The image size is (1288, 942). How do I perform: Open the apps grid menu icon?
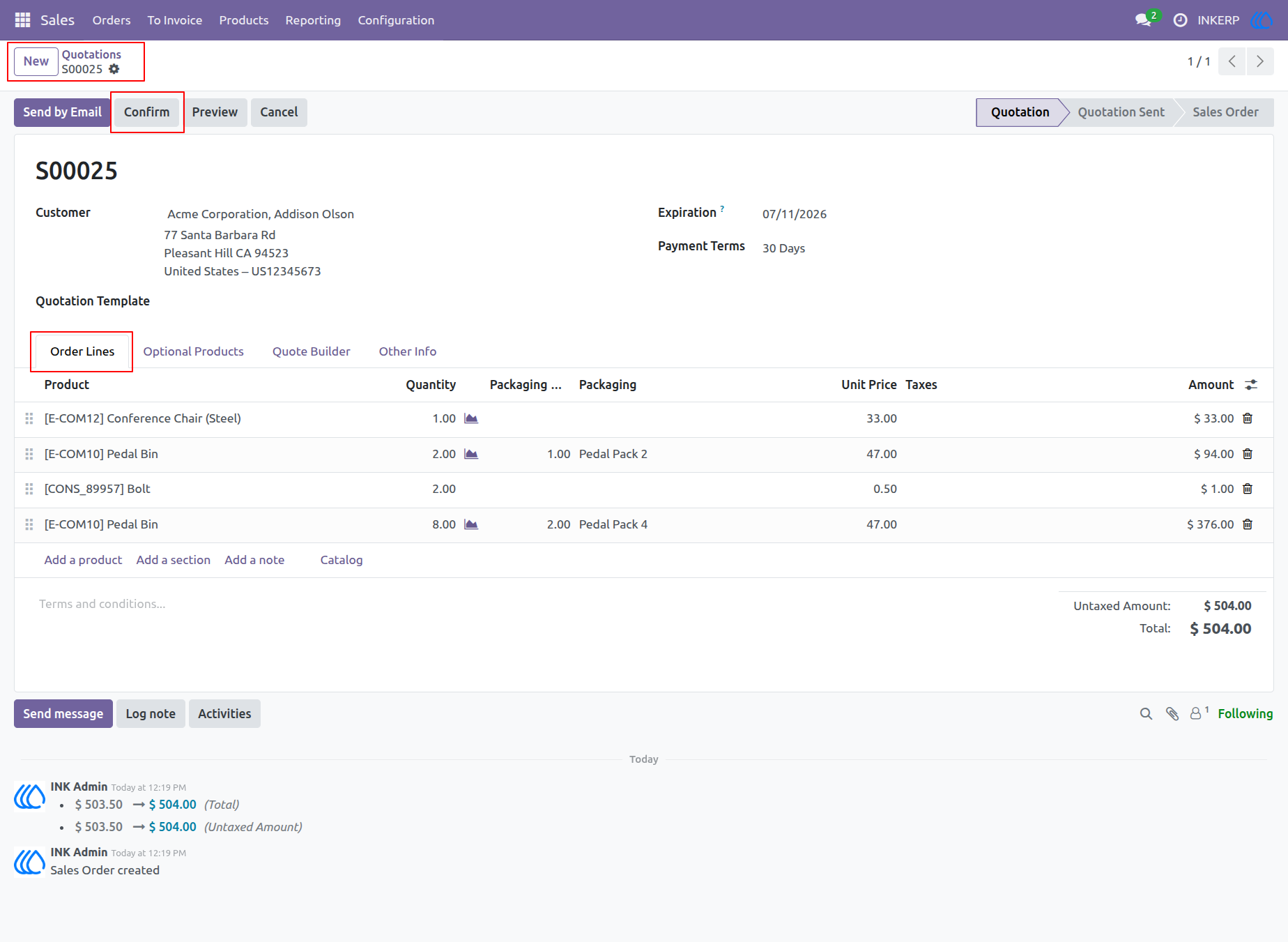(x=22, y=20)
